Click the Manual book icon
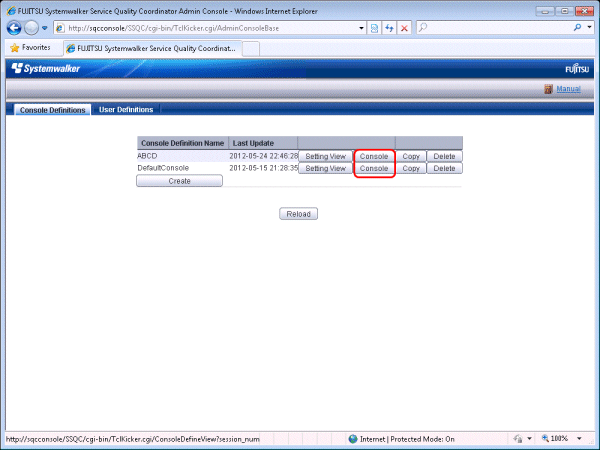Image resolution: width=600 pixels, height=450 pixels. click(548, 89)
